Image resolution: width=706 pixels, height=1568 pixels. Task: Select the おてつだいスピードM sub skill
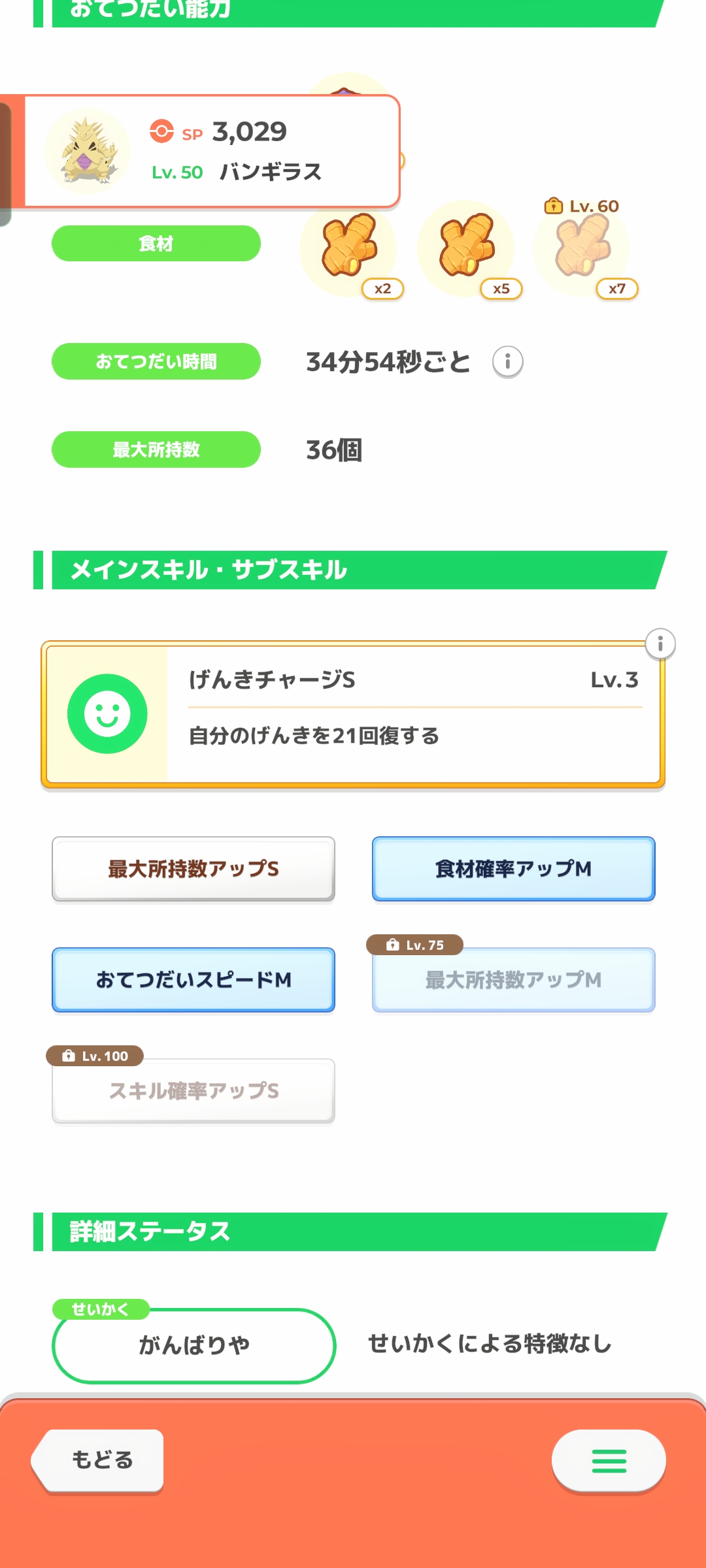pos(193,980)
